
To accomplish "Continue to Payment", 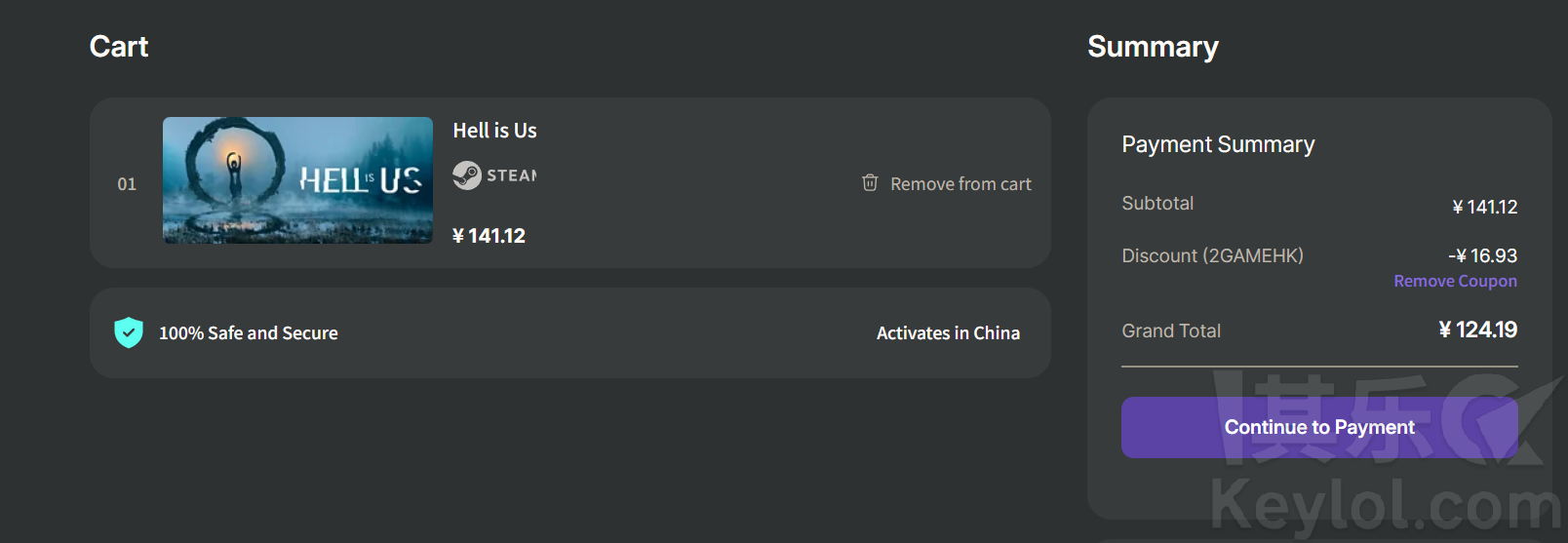I will pos(1319,427).
